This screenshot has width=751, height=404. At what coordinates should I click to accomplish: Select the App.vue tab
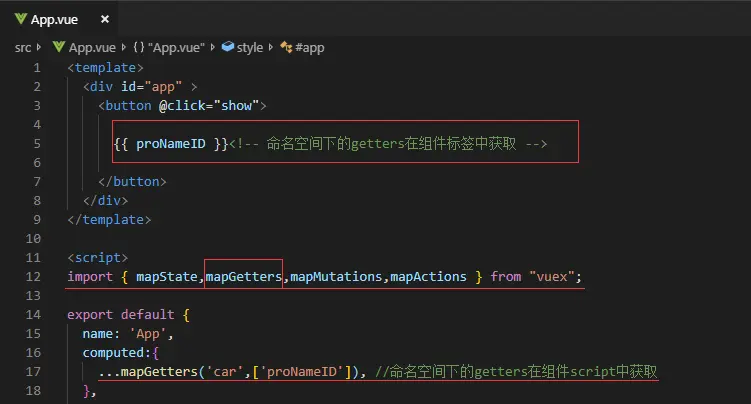58,19
